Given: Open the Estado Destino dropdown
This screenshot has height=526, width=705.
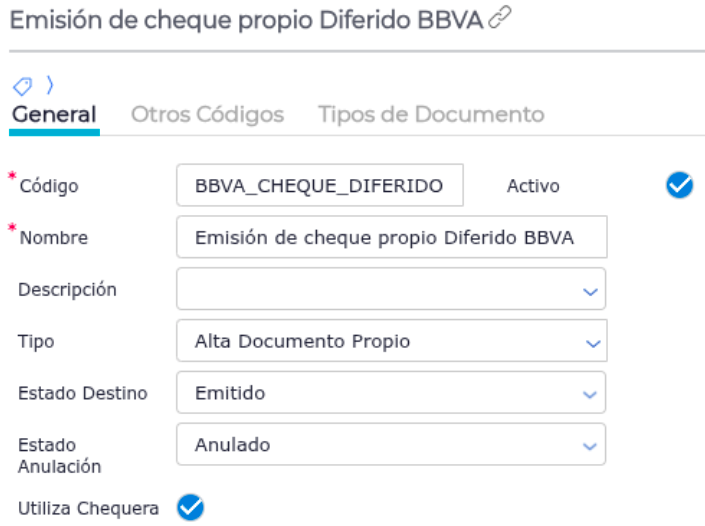Looking at the screenshot, I should pyautogui.click(x=590, y=394).
